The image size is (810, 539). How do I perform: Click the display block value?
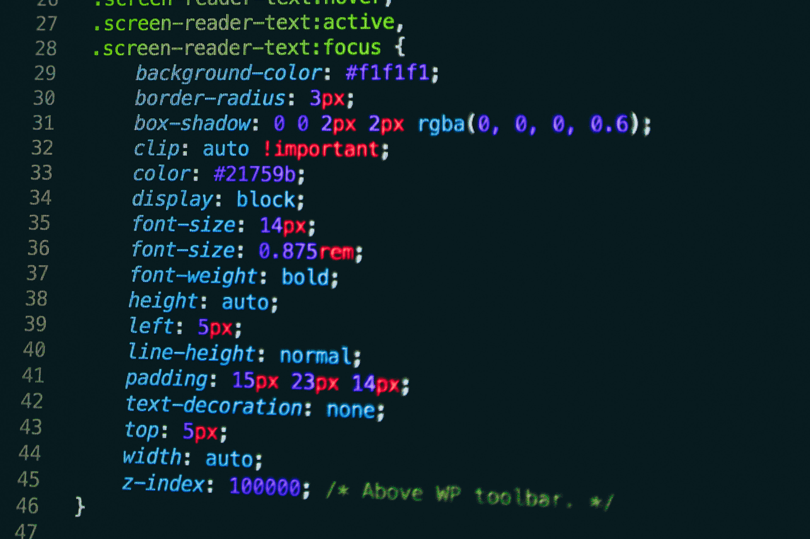click(266, 199)
